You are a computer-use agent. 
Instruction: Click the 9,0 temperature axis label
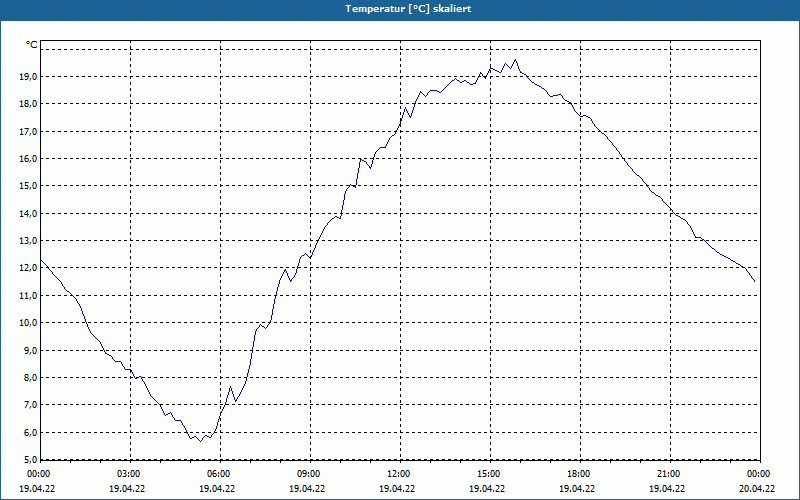32,351
